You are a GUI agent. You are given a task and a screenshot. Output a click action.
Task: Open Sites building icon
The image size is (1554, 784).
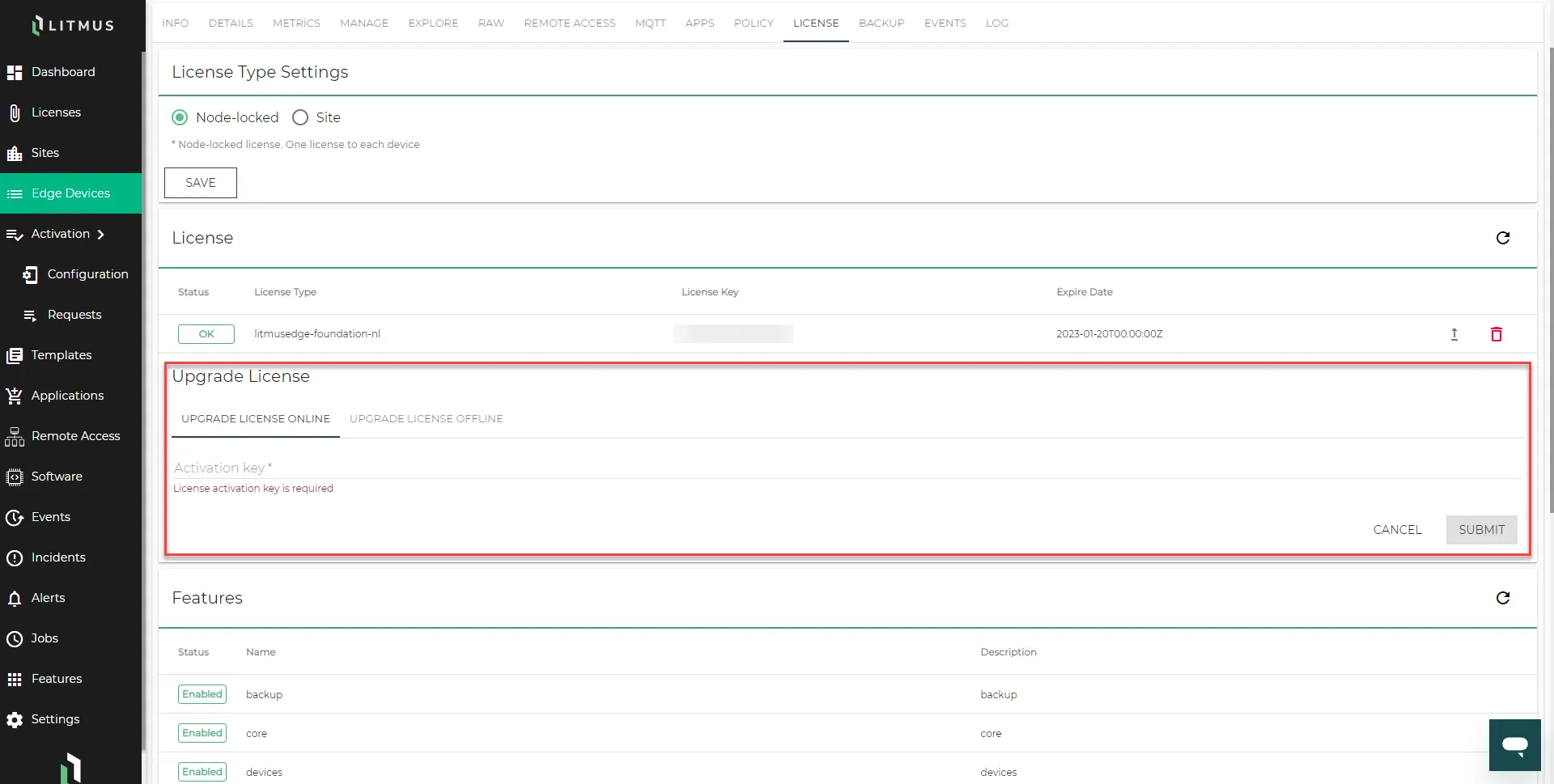pyautogui.click(x=15, y=154)
